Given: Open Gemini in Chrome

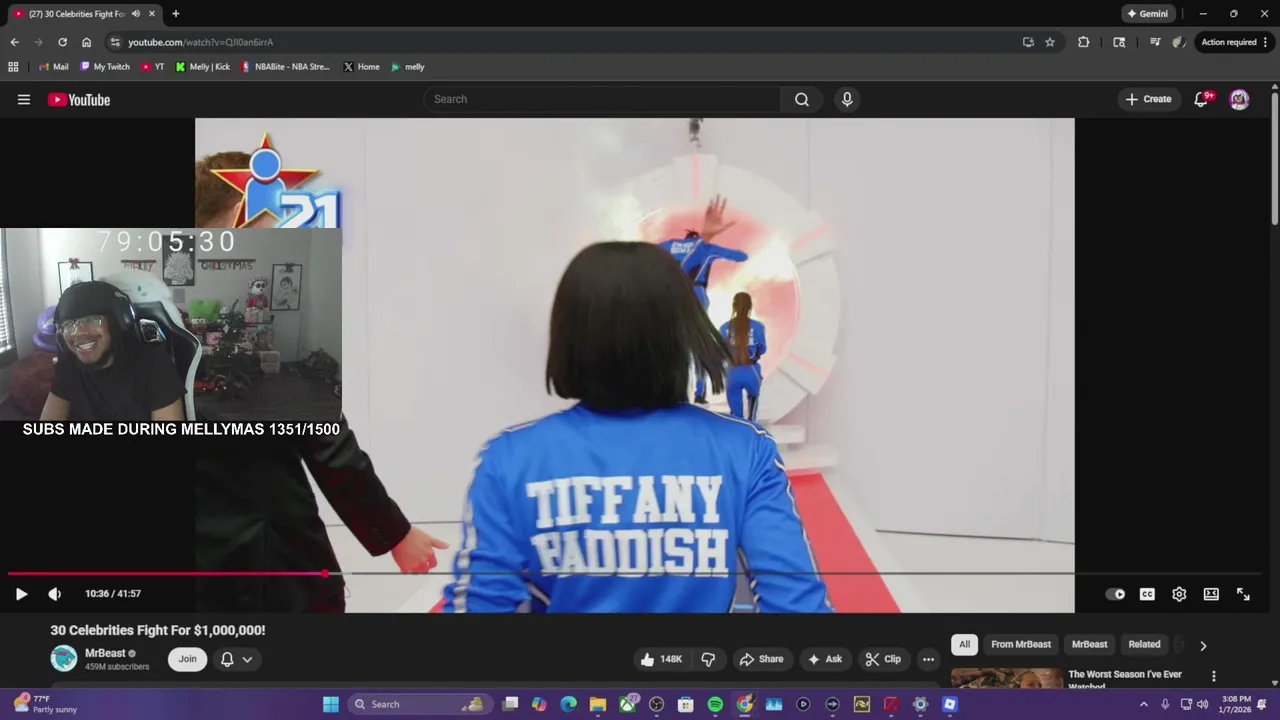Looking at the screenshot, I should [x=1148, y=14].
